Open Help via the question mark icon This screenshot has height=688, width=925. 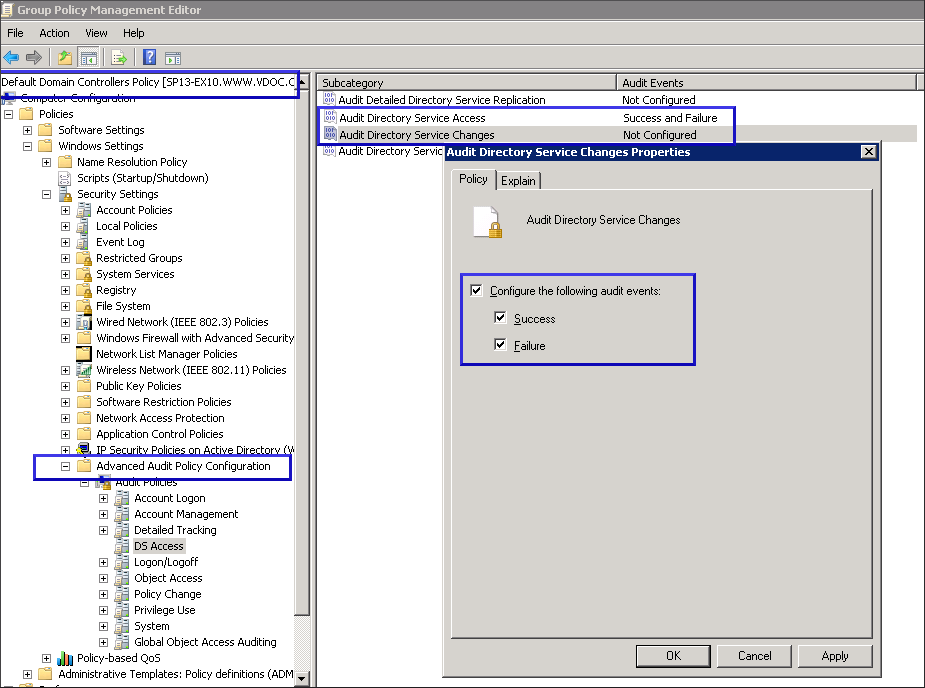point(151,57)
